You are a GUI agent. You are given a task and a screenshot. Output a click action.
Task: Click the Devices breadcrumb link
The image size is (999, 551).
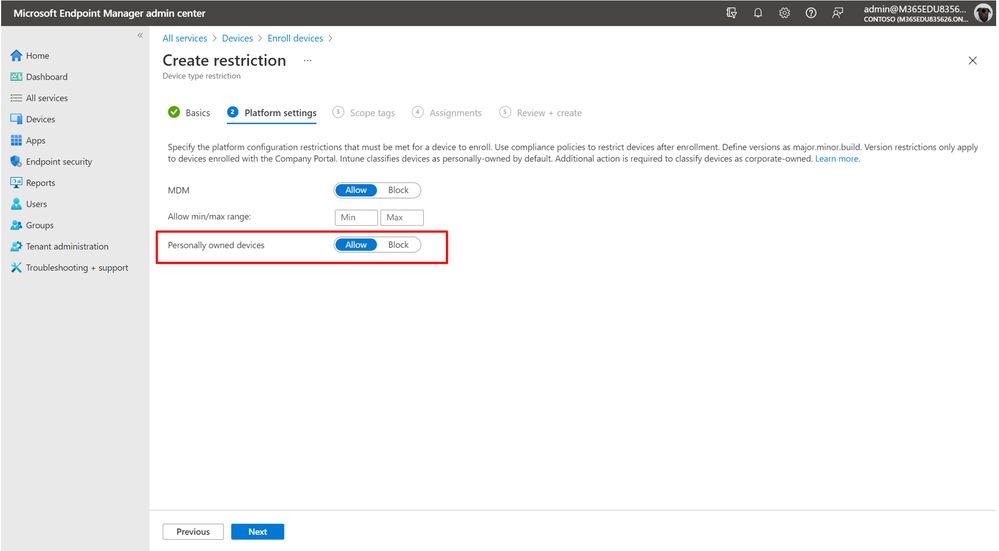click(x=238, y=38)
